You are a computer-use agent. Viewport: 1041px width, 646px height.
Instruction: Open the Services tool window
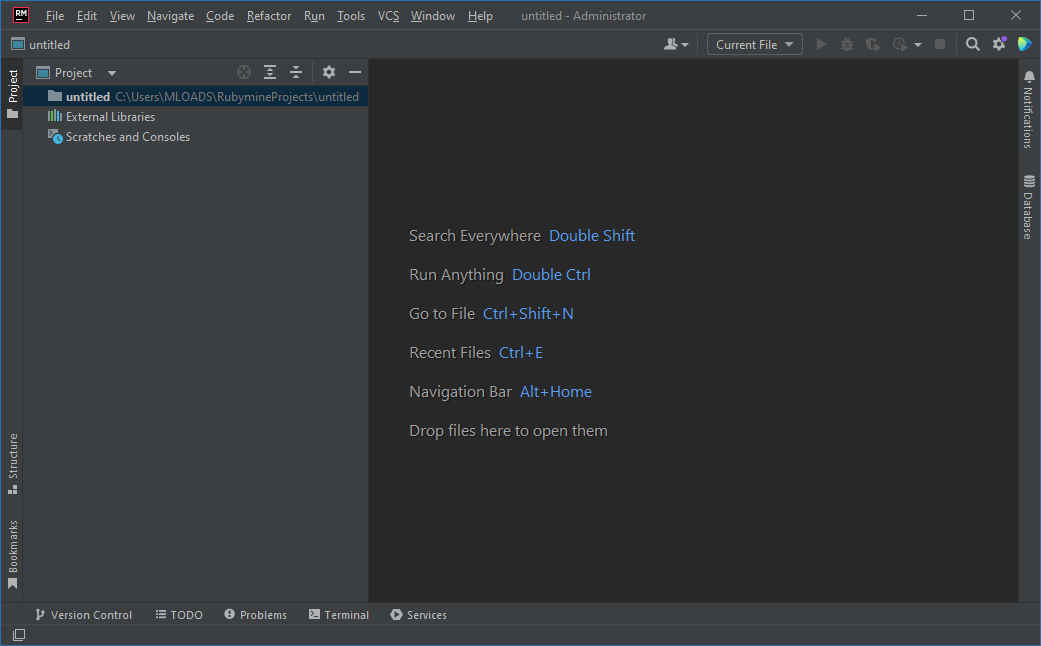coord(418,615)
